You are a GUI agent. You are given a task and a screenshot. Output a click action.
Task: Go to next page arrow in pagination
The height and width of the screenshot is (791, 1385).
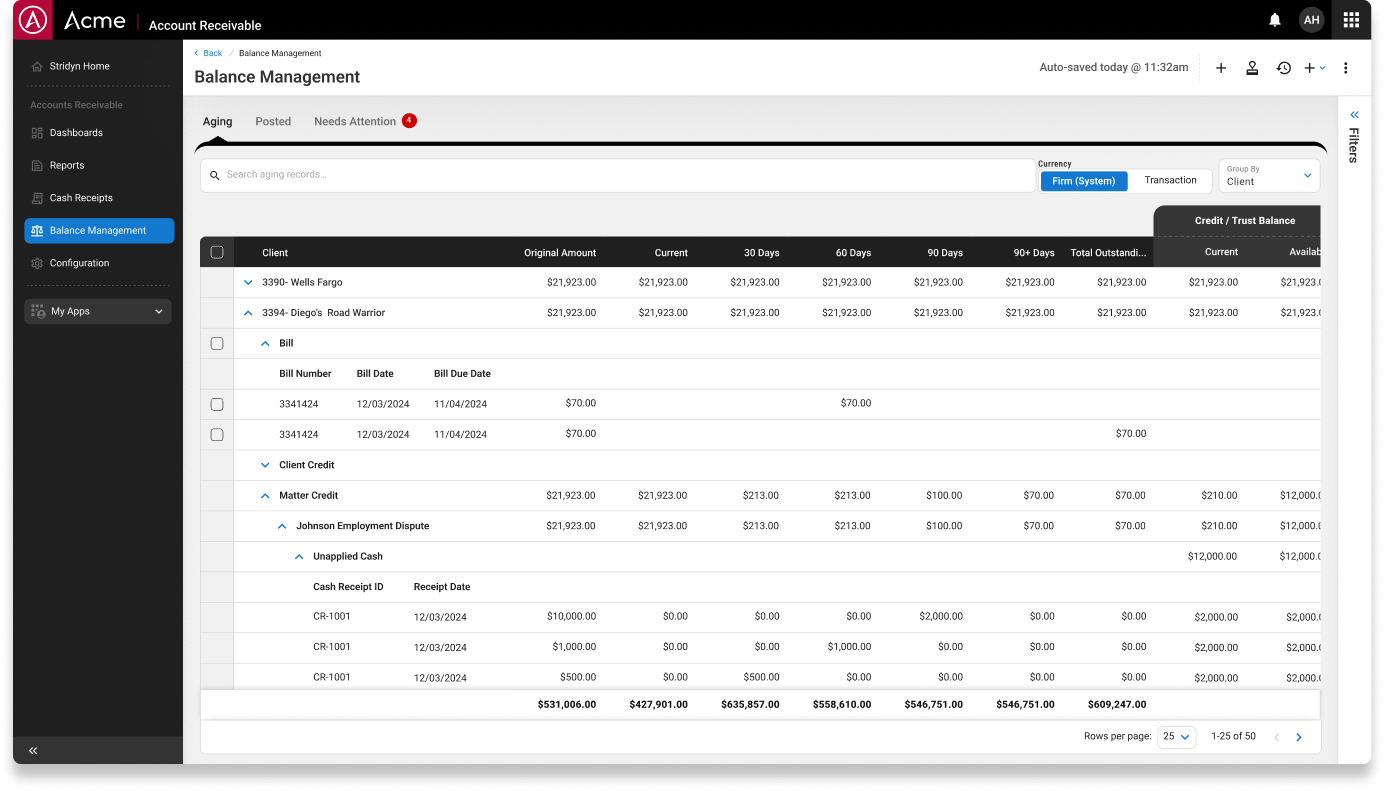click(1299, 737)
